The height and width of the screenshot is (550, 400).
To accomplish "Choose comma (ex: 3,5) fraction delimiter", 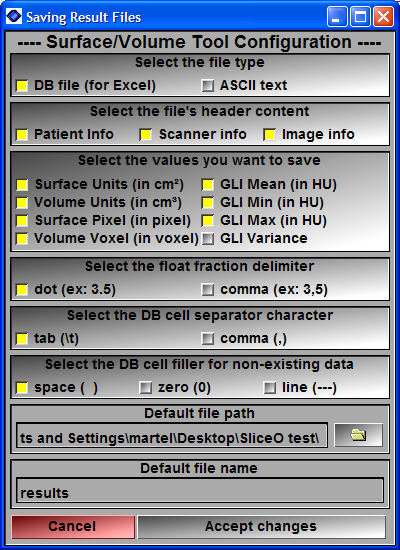I will pos(208,290).
